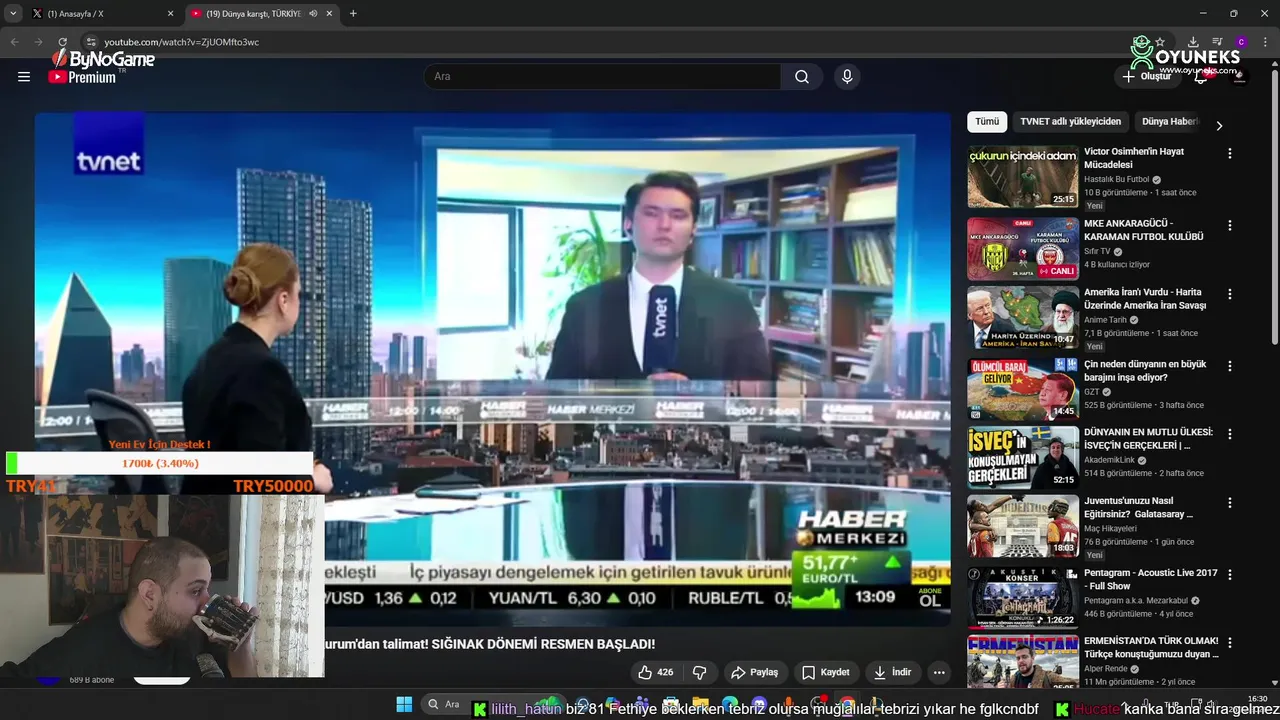The height and width of the screenshot is (720, 1280).
Task: Open Victor Osimhen'in Hayat Mücadelesi title
Action: [1134, 158]
